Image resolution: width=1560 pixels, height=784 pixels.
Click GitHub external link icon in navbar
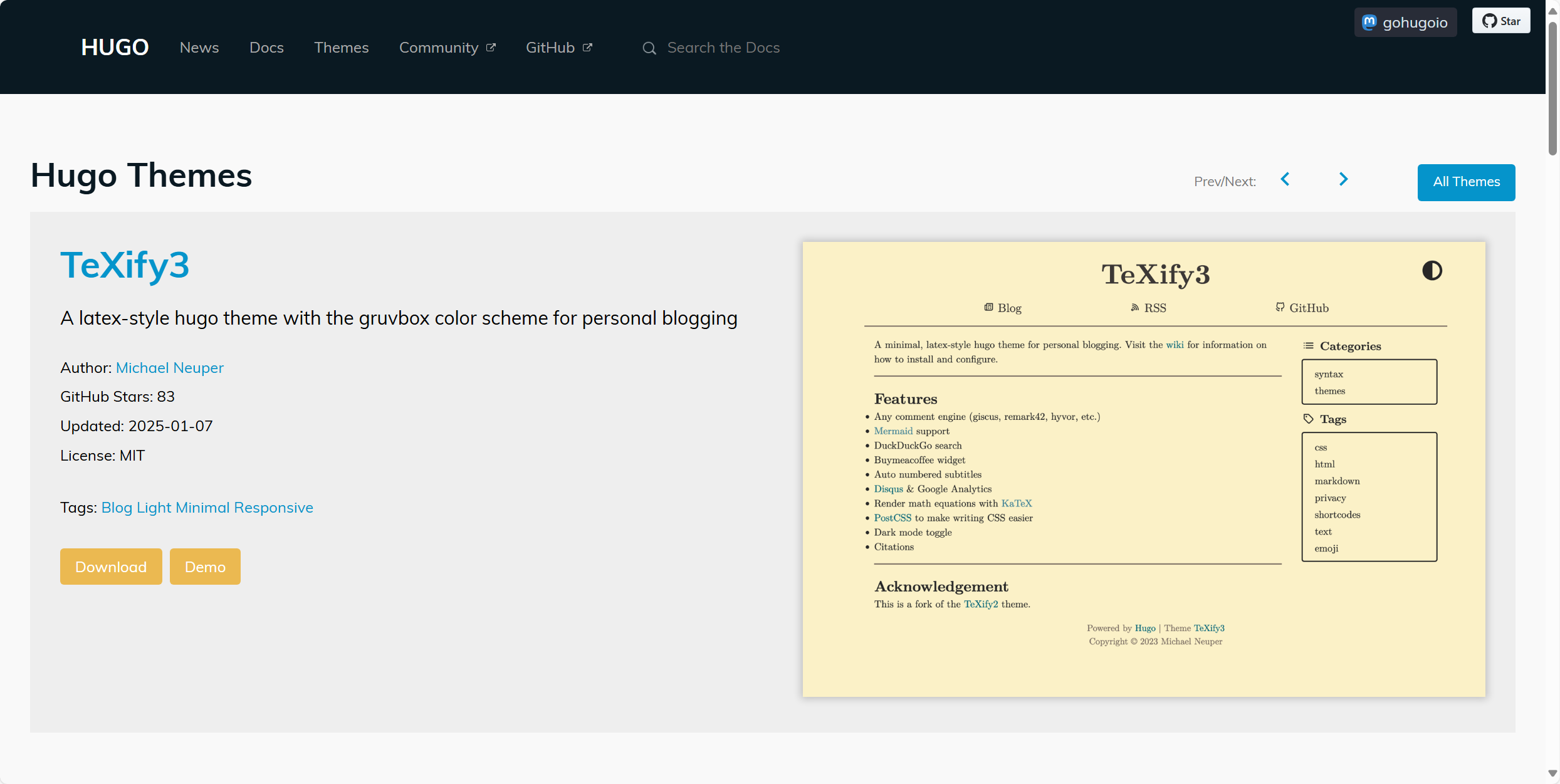click(x=587, y=48)
